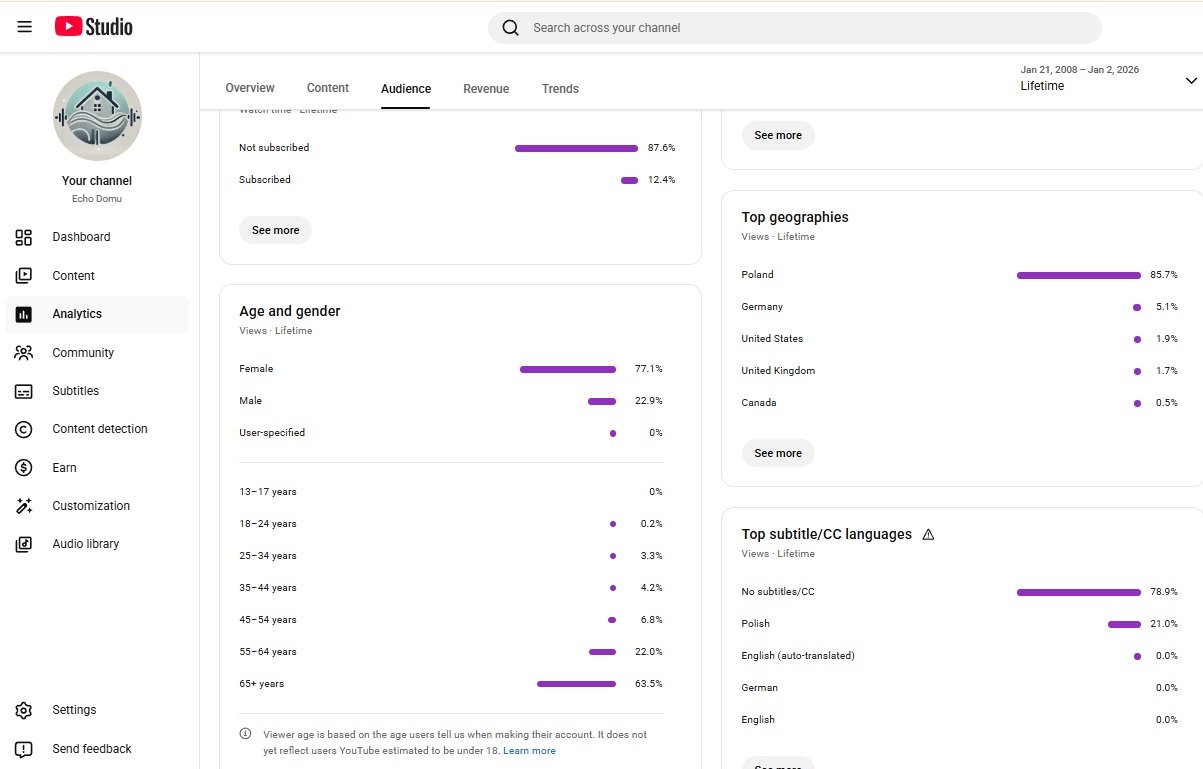Go to Content section icon
The height and width of the screenshot is (769, 1203).
click(x=24, y=276)
